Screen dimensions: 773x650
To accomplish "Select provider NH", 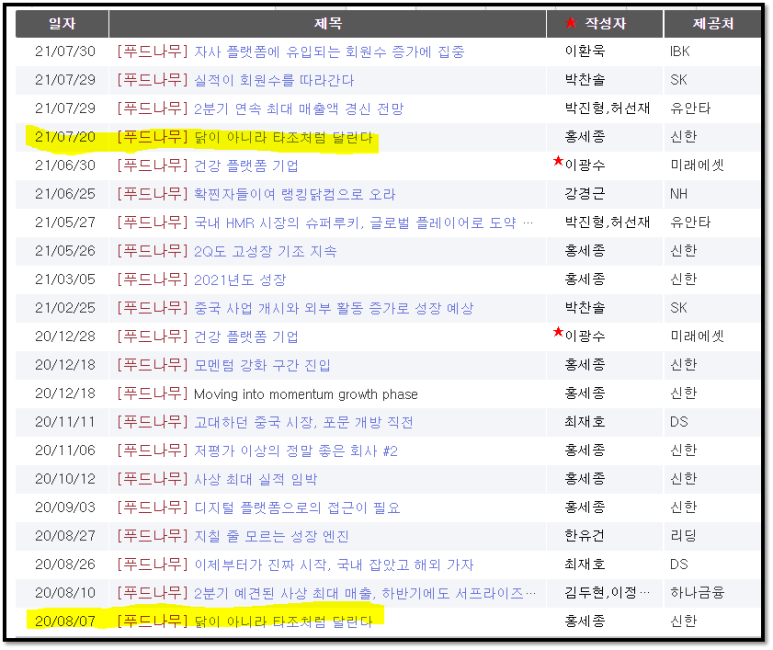I will coord(679,194).
